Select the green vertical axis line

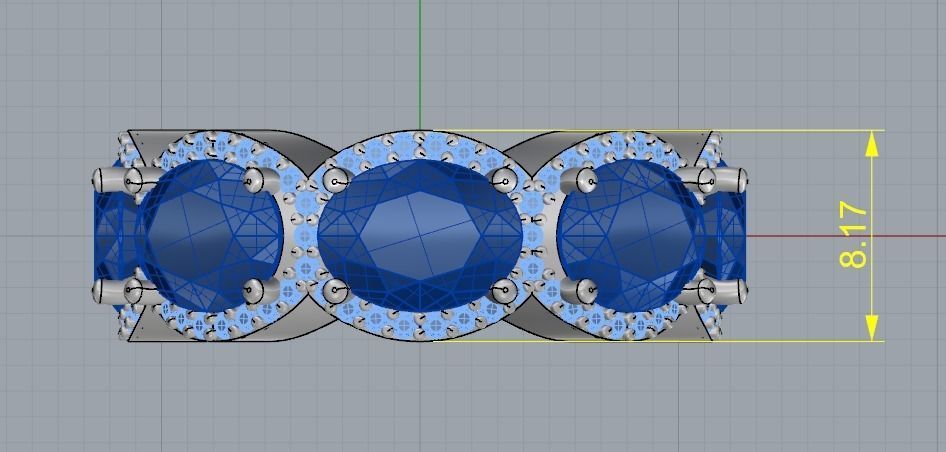click(x=420, y=65)
